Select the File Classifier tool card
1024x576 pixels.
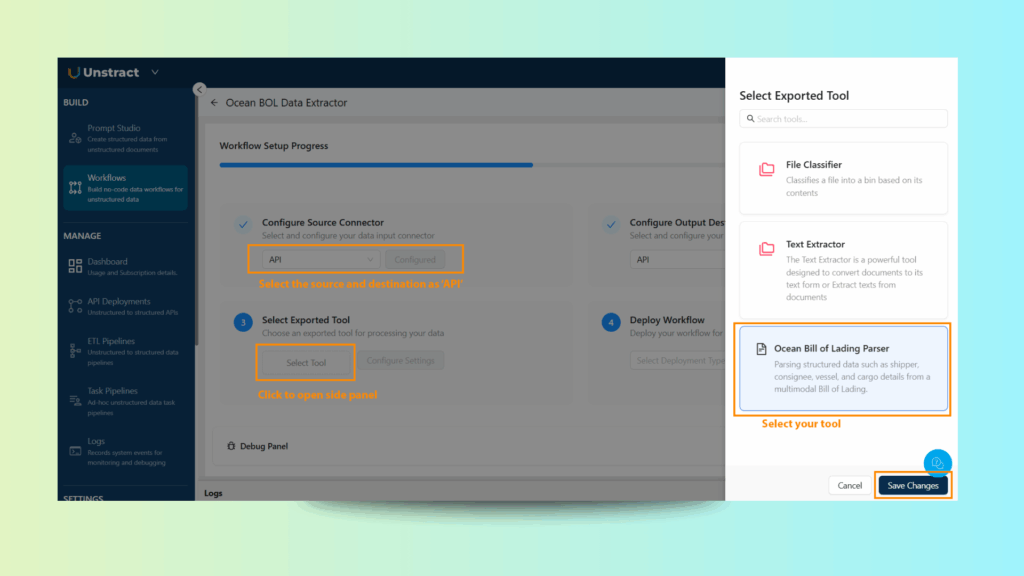pyautogui.click(x=843, y=178)
